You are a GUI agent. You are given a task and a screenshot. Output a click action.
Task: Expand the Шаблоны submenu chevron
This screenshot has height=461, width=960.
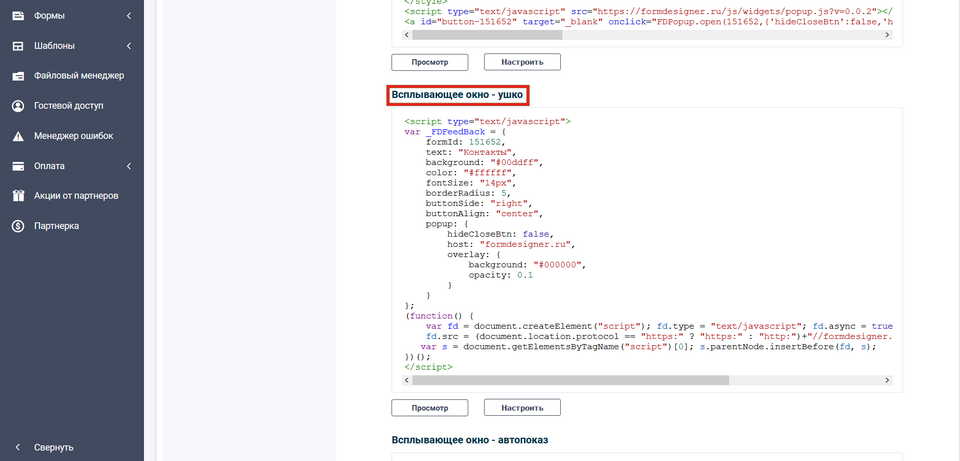coord(129,46)
